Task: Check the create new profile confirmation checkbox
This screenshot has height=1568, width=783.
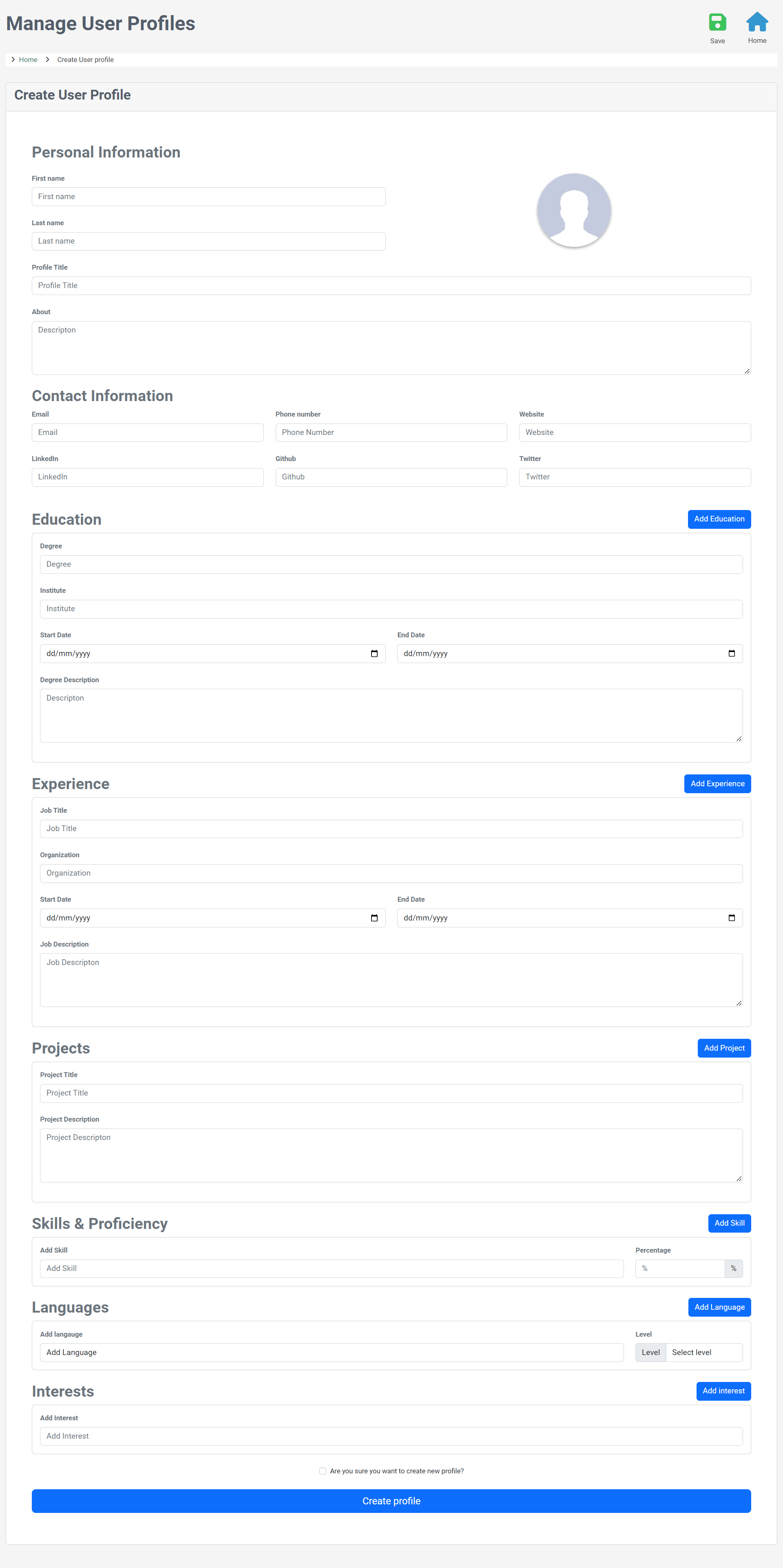Action: [x=323, y=1471]
